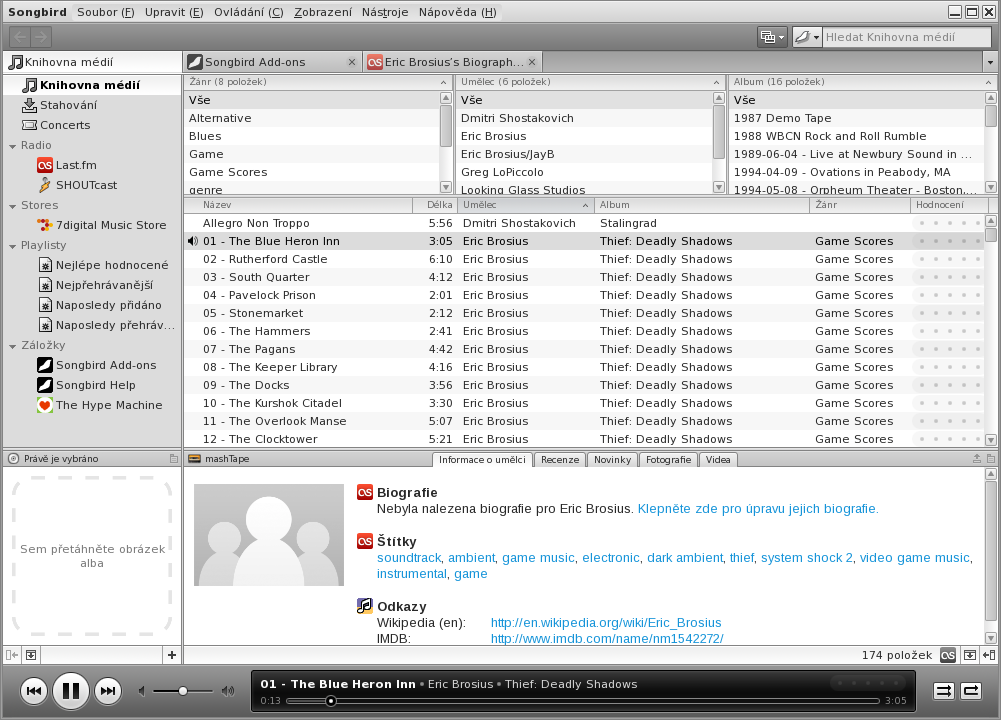Go forward with the right navigation arrow

tap(41, 37)
